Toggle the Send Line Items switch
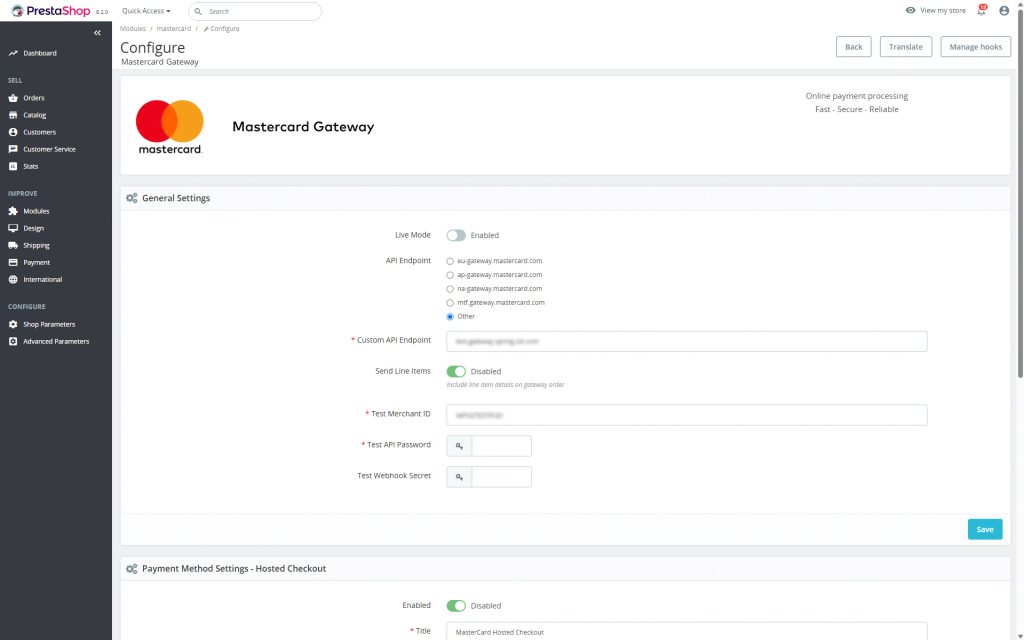Screen dimensions: 1024x640 pos(456,371)
